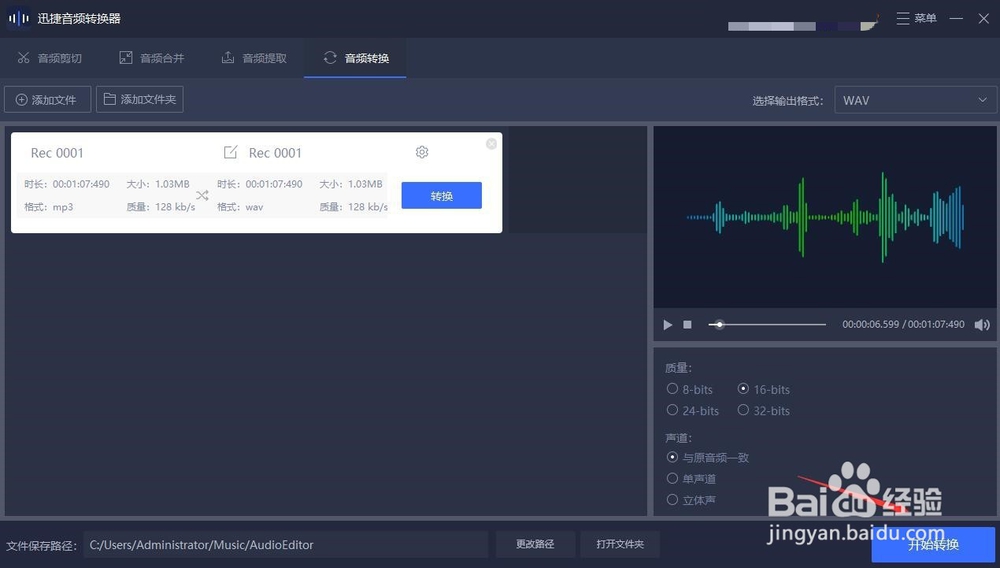Select the 8-bits quality option
Image resolution: width=1000 pixels, height=568 pixels.
tap(689, 389)
